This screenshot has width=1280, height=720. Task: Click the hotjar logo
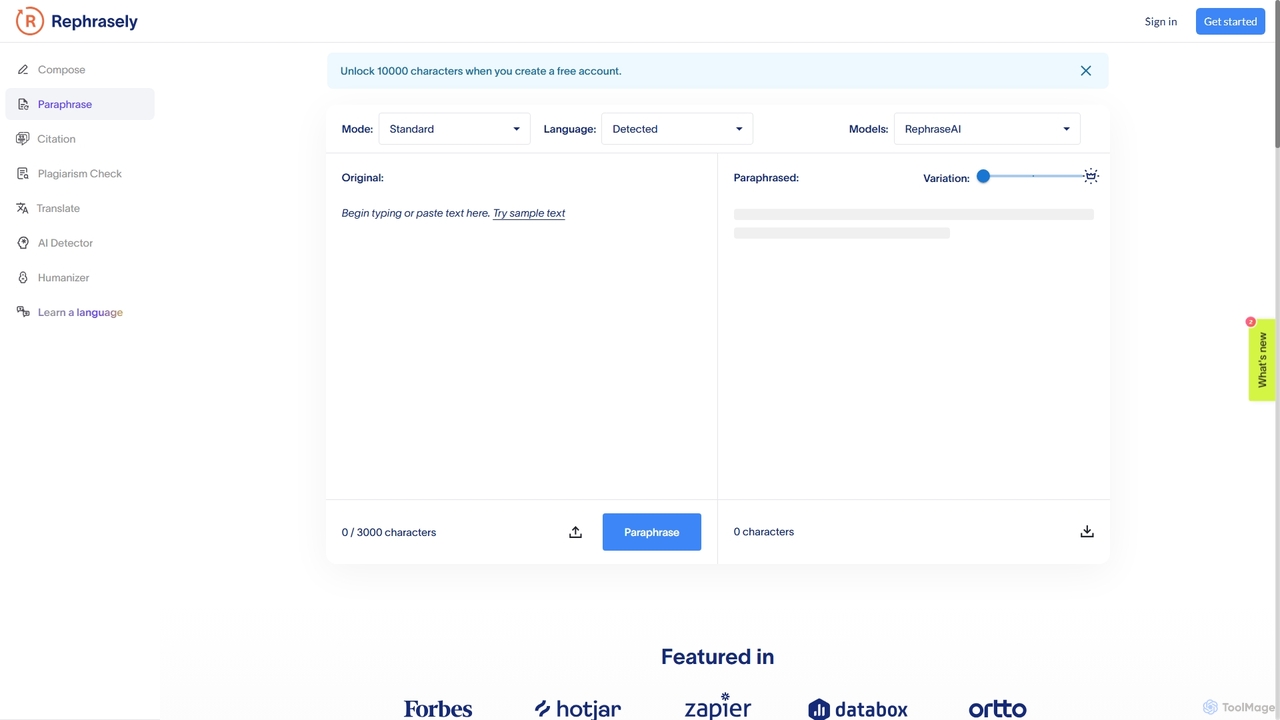pyautogui.click(x=578, y=709)
